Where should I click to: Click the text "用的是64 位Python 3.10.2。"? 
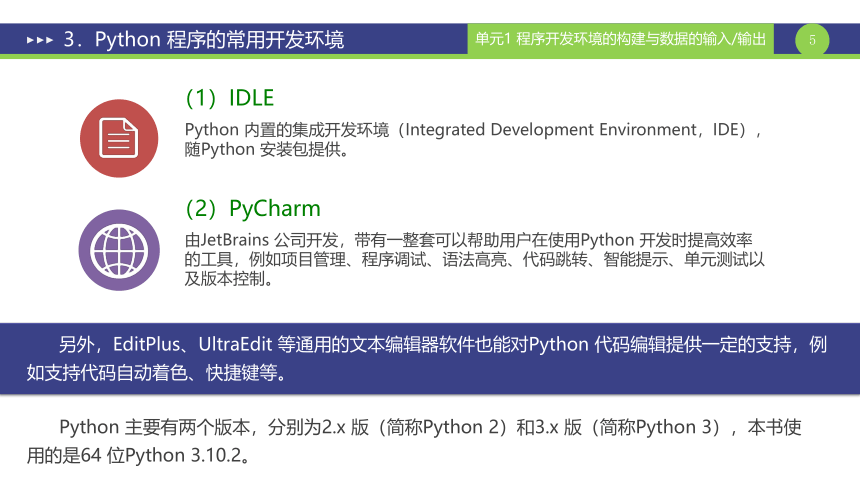(x=138, y=455)
